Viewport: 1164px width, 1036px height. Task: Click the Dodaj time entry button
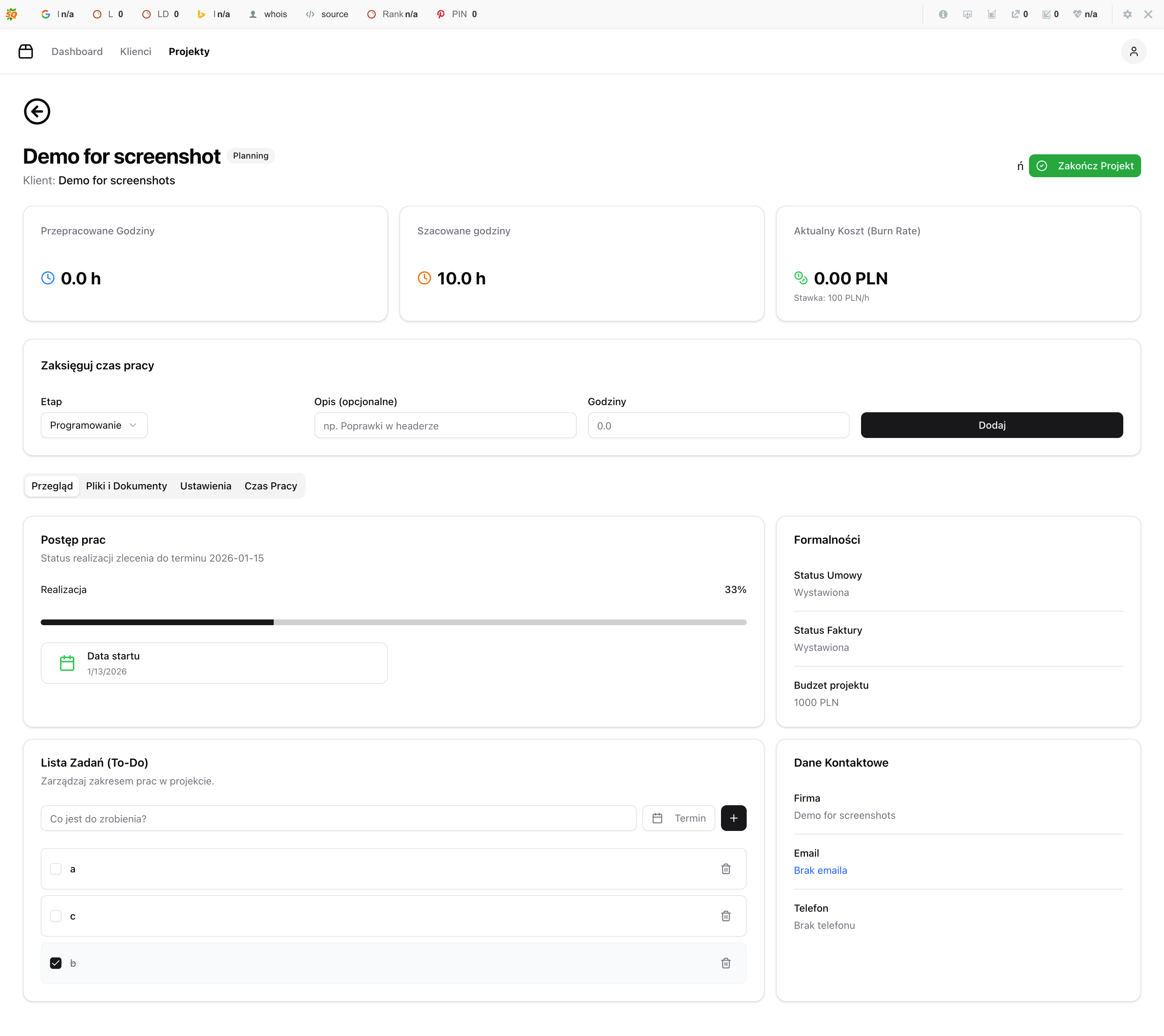991,425
